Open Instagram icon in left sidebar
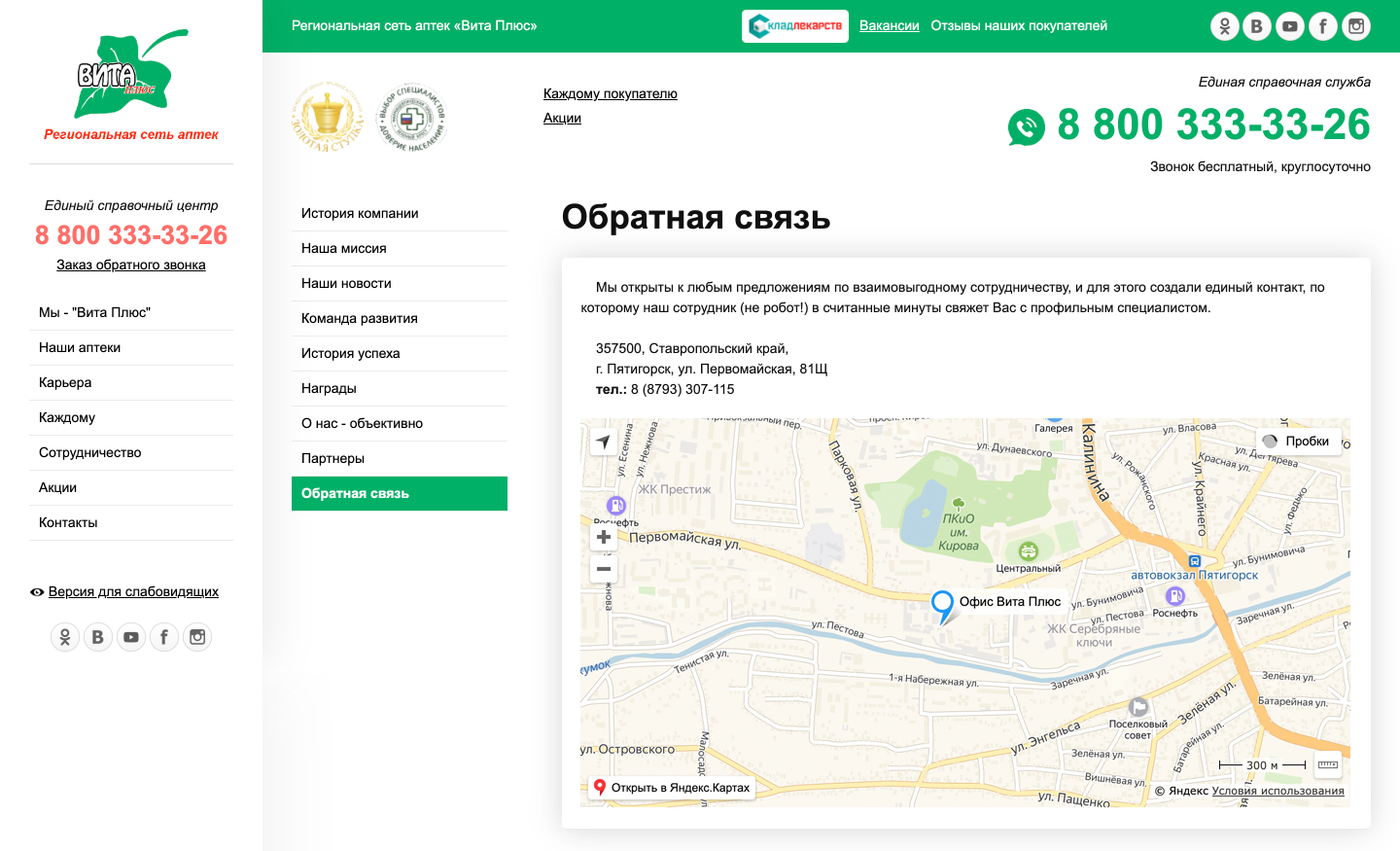The image size is (1400, 851). point(197,637)
